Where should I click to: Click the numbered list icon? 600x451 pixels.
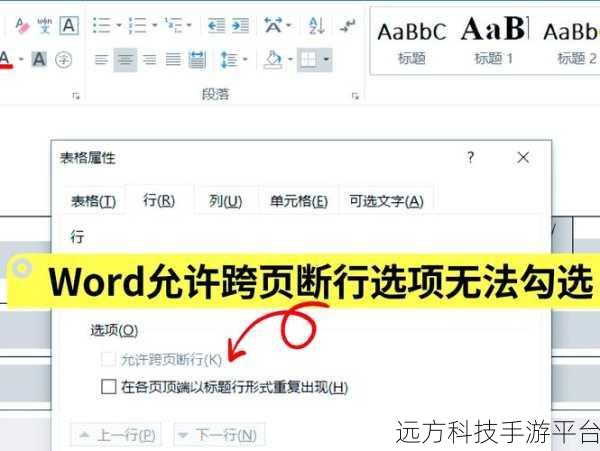point(138,26)
